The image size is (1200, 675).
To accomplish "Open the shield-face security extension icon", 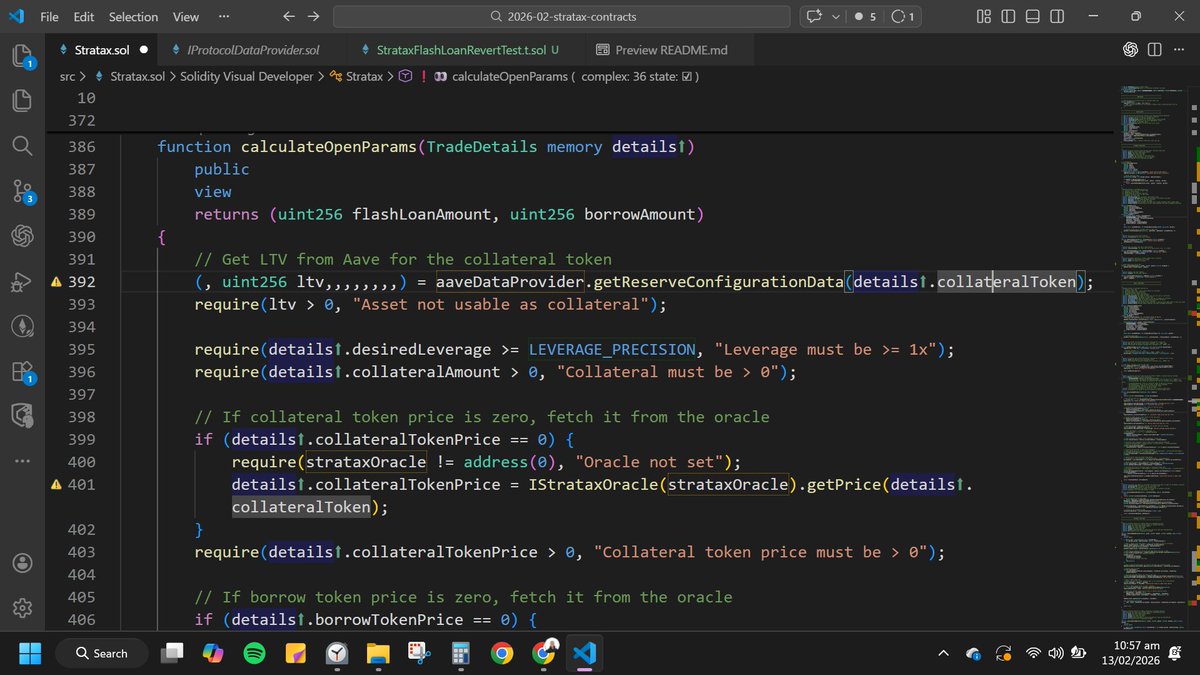I will point(23,415).
